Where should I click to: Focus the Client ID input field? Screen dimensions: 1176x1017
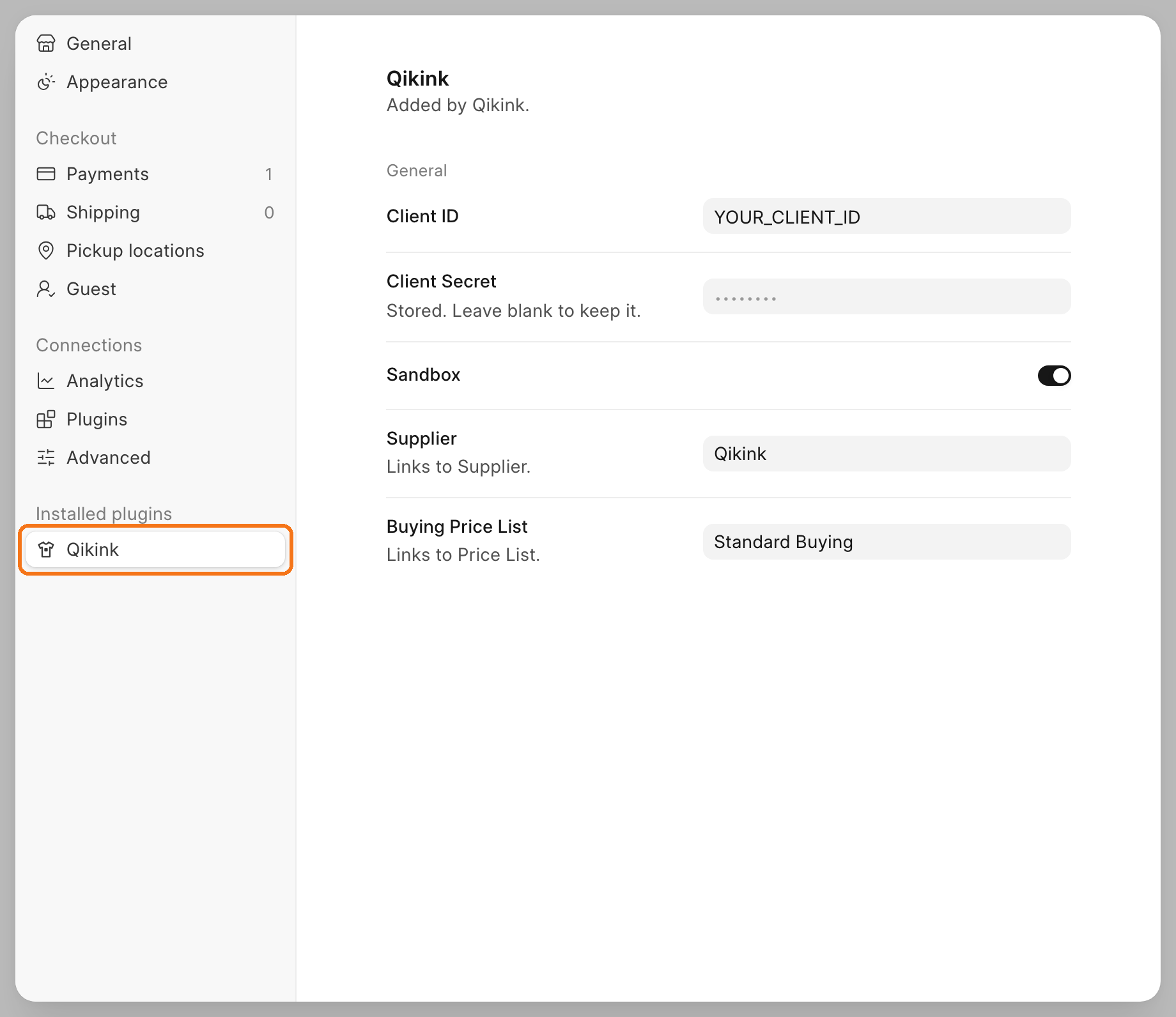point(886,216)
